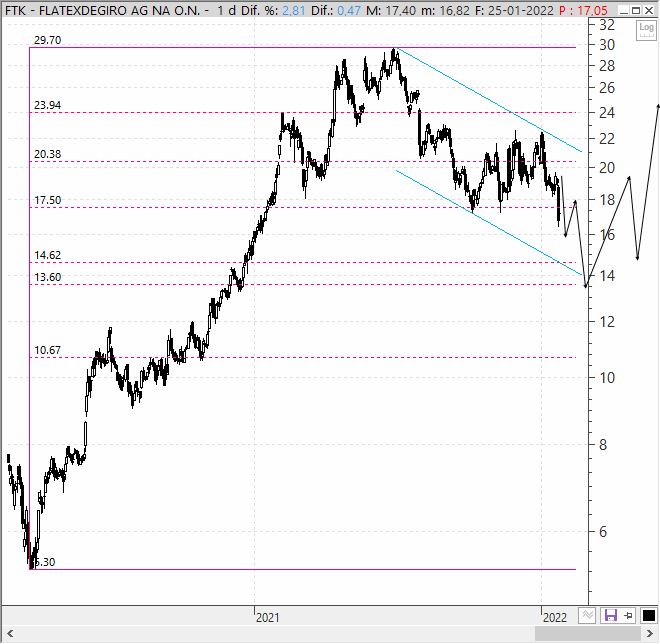Image resolution: width=660 pixels, height=644 pixels.
Task: Click the 13.60 level label
Action: [48, 277]
